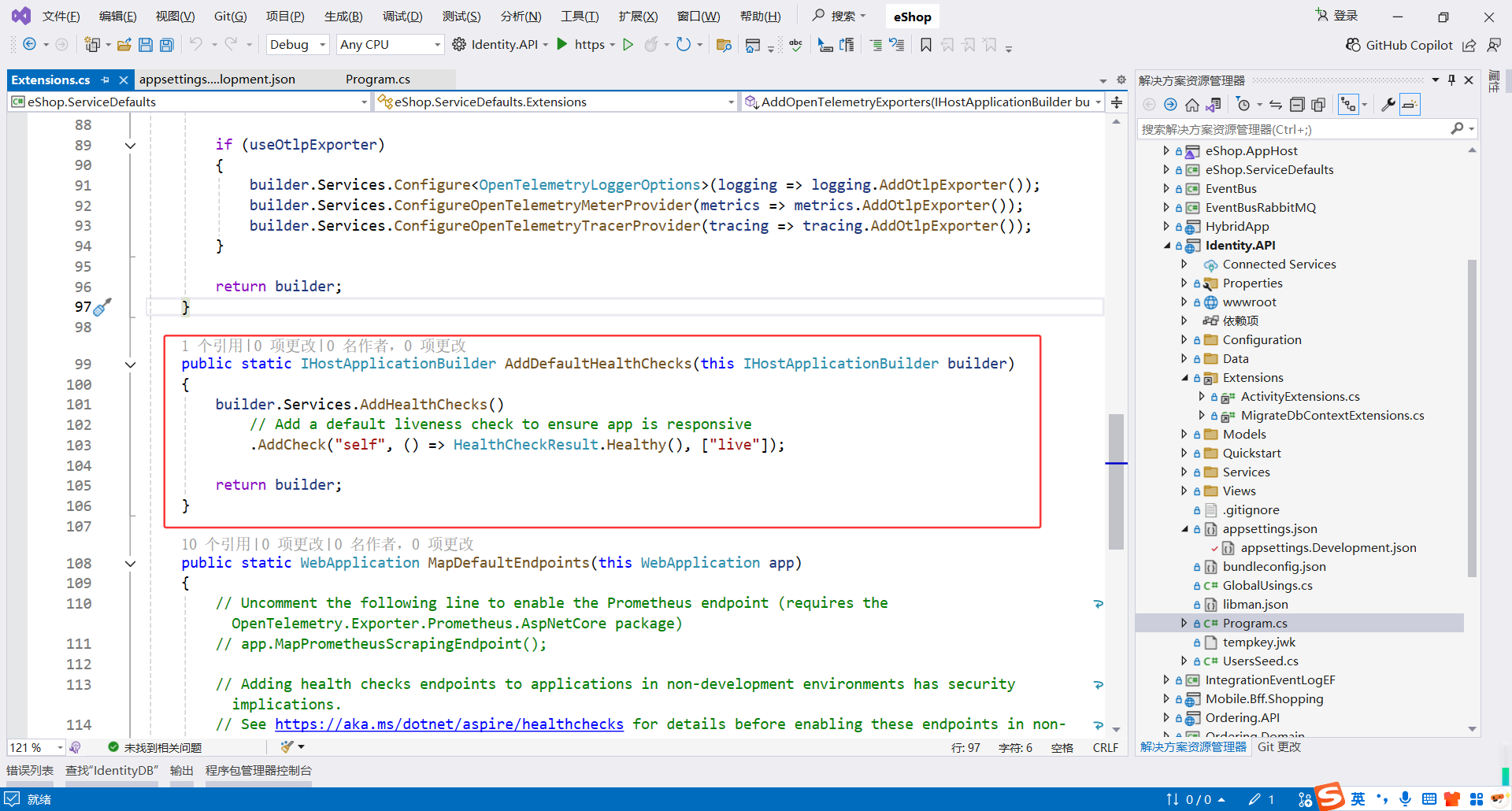Click the GitHub Copilot button
The width and height of the screenshot is (1512, 811).
(1399, 45)
